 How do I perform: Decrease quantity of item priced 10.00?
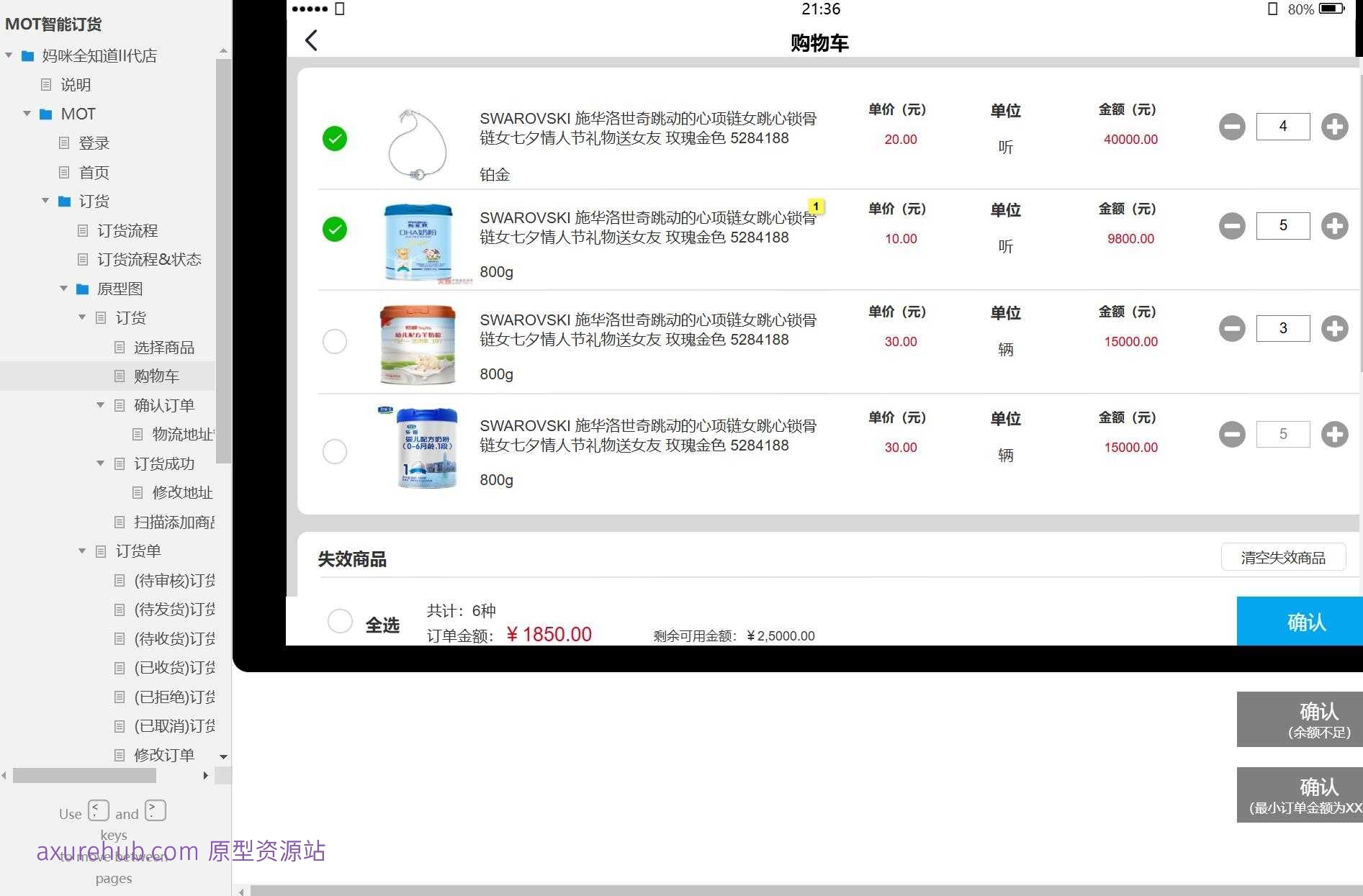tap(1232, 226)
